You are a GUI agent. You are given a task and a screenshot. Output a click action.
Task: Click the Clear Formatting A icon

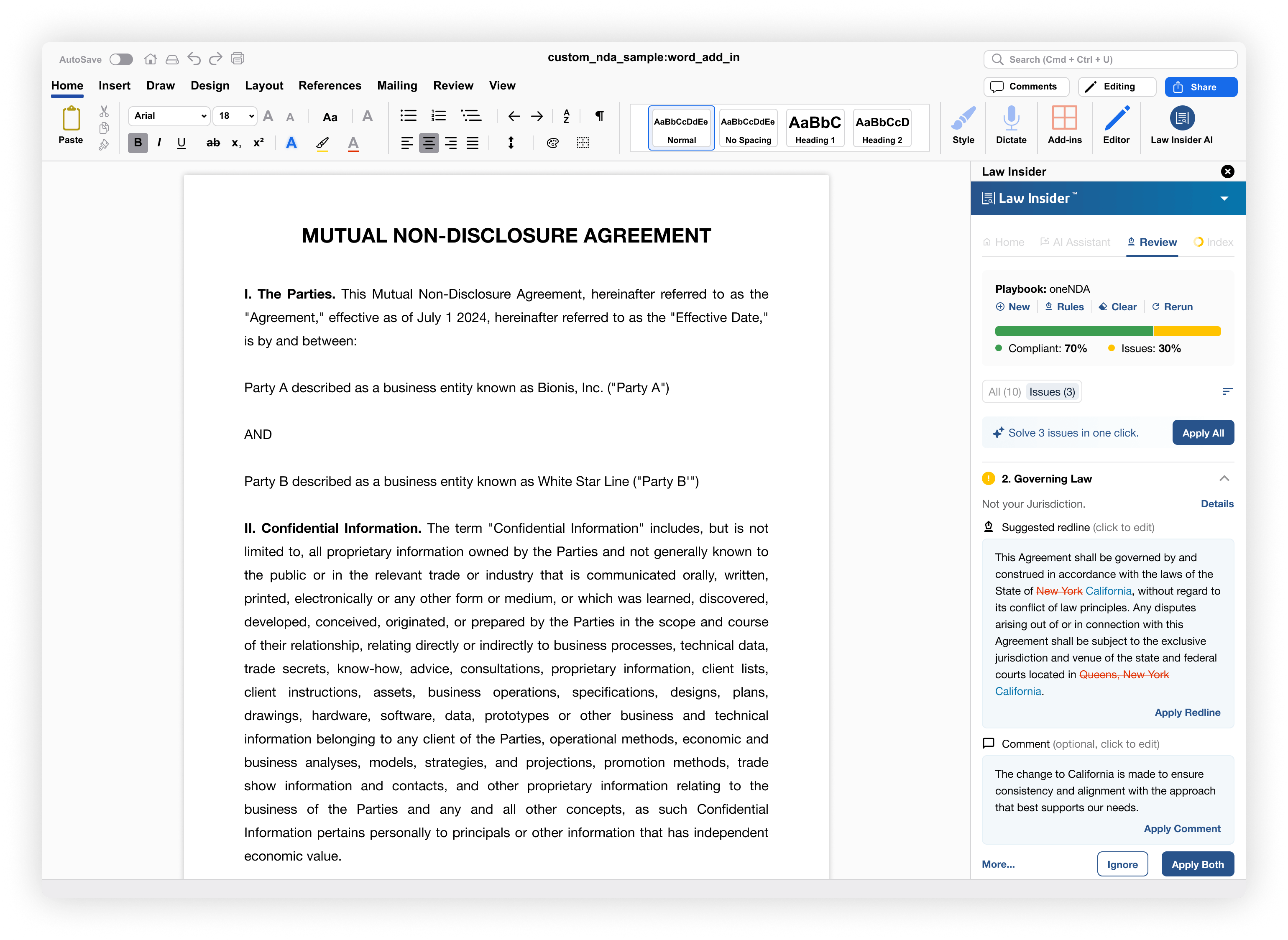pos(368,116)
